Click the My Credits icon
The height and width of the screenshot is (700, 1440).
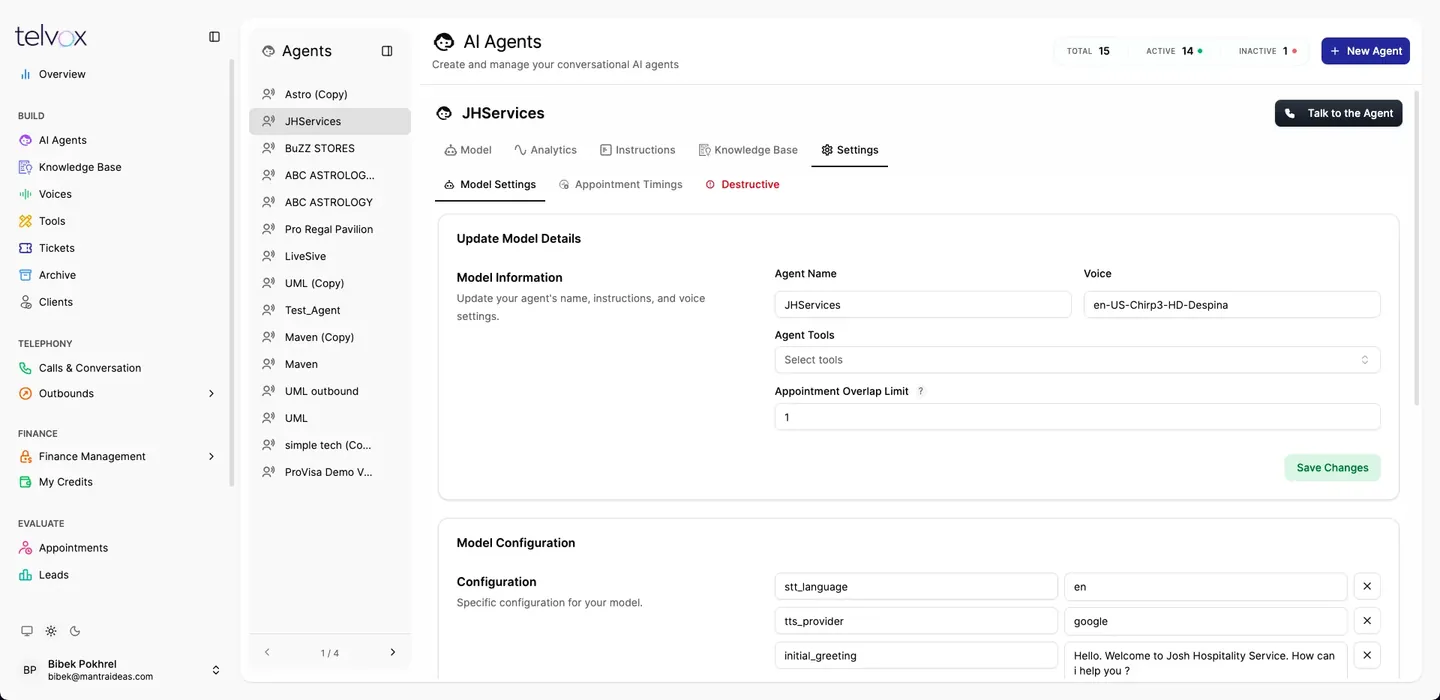pyautogui.click(x=26, y=482)
